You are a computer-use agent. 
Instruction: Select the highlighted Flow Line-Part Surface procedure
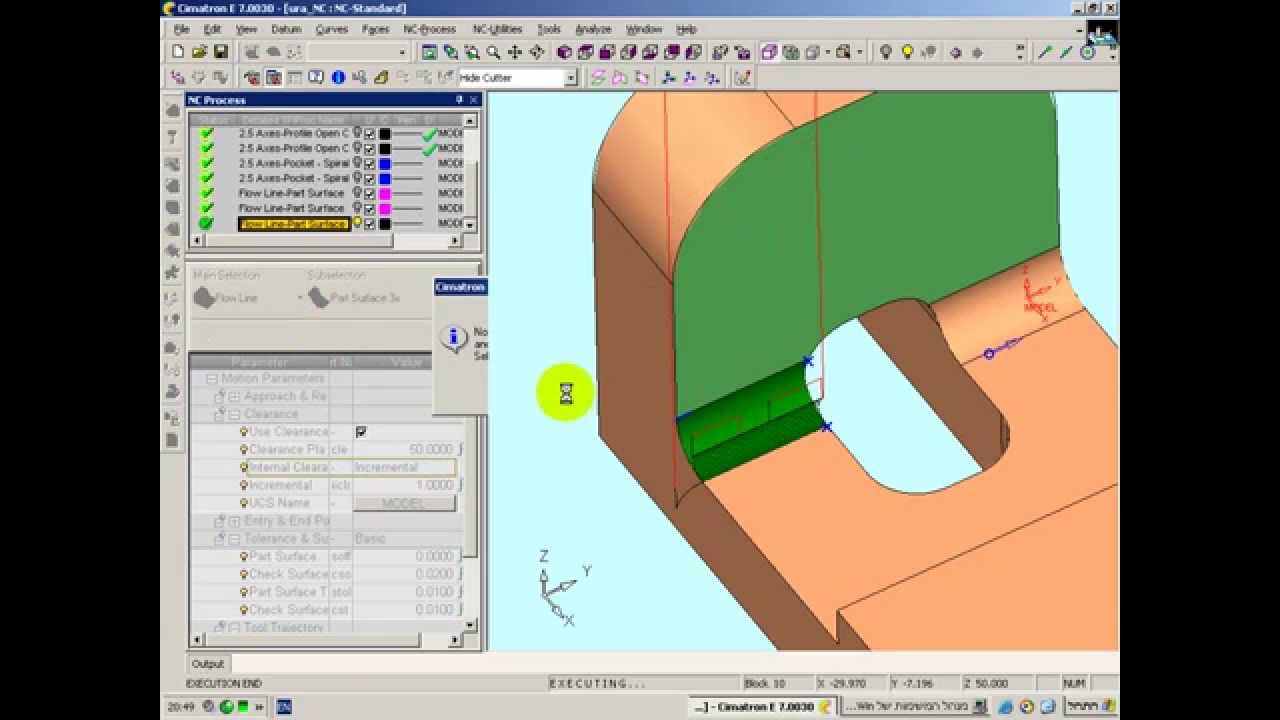click(x=293, y=223)
